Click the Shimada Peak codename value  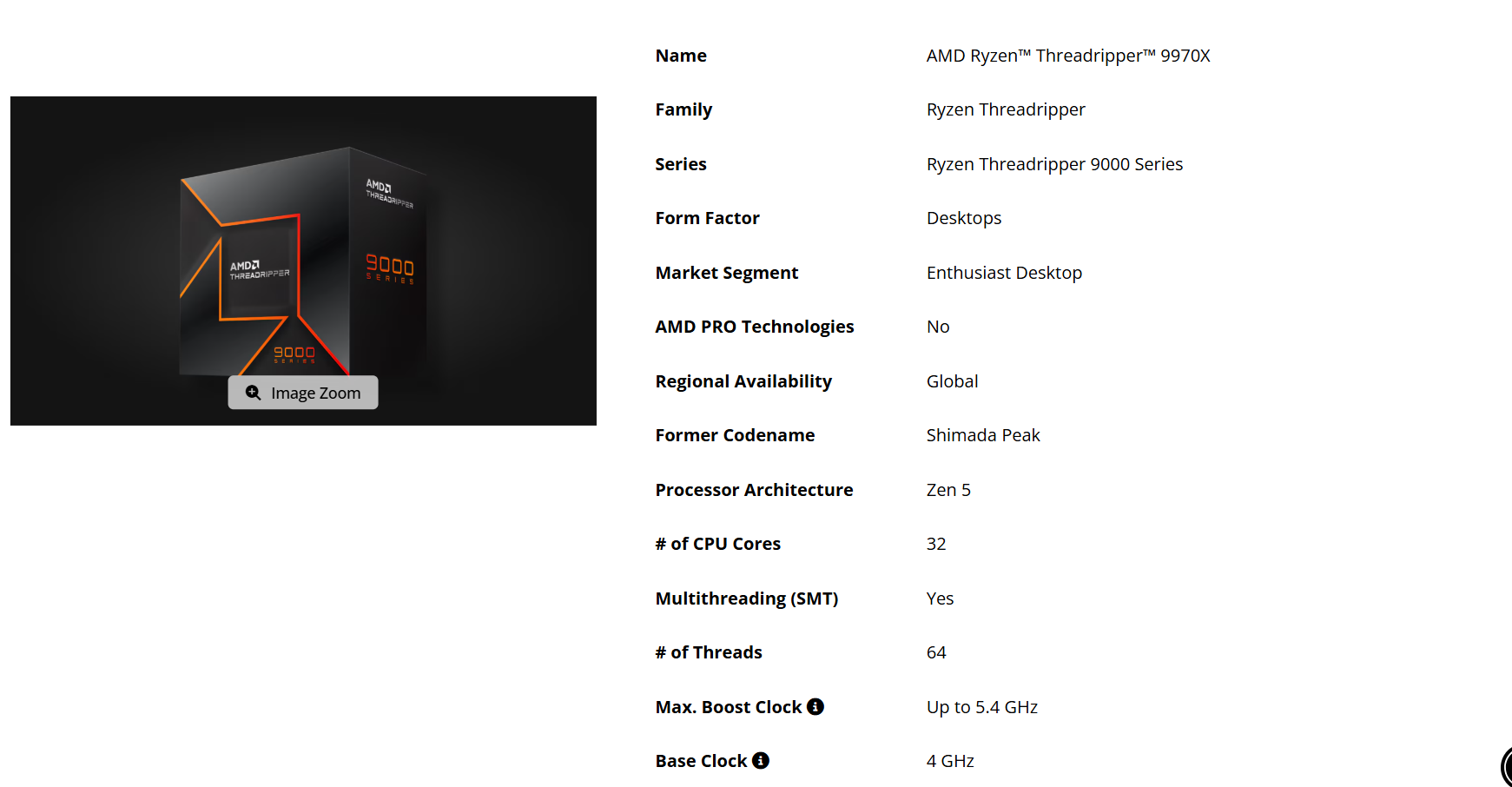coord(982,435)
